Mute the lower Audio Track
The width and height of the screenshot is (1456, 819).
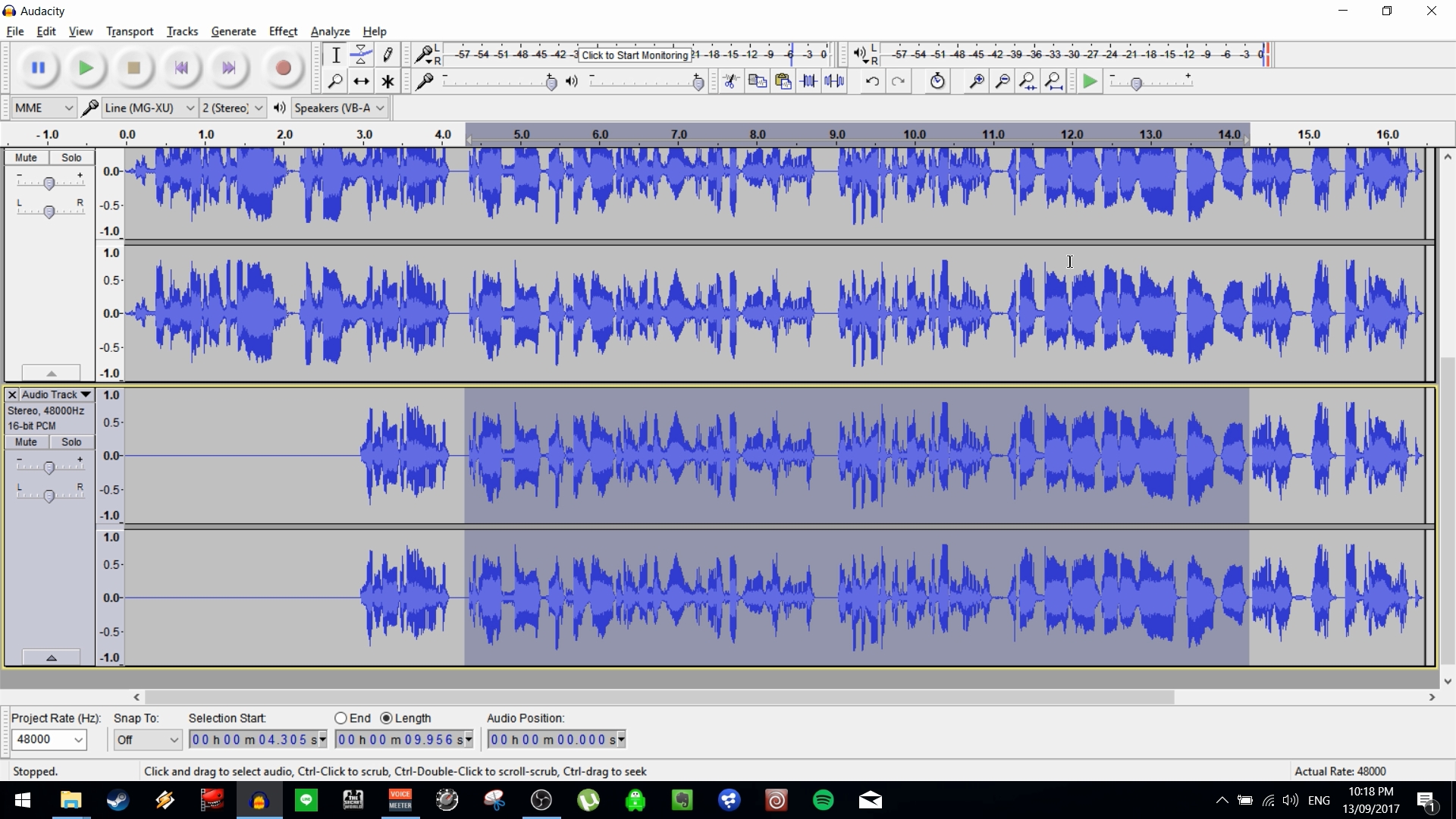[26, 442]
